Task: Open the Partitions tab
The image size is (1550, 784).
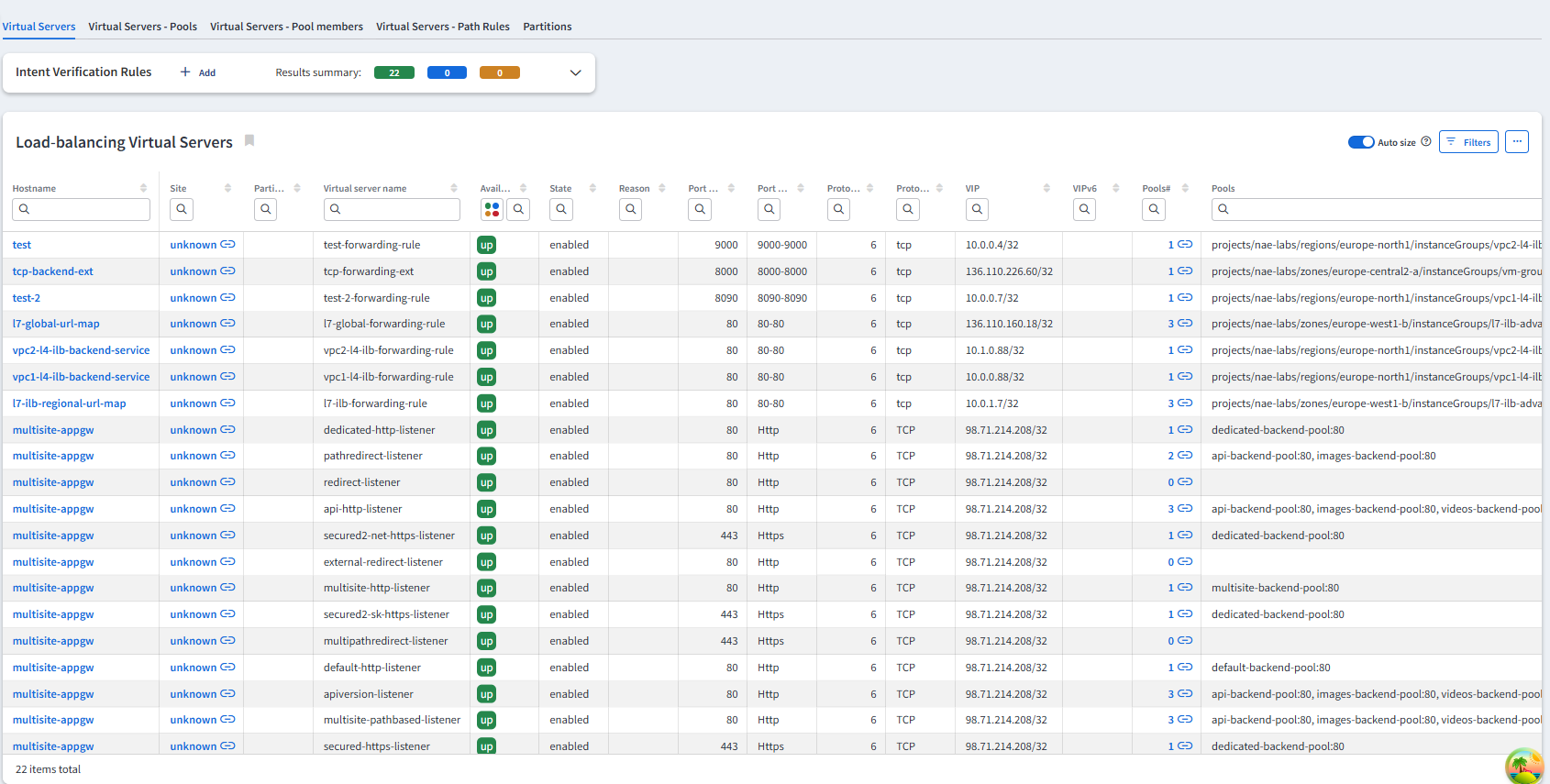Action: coord(547,27)
